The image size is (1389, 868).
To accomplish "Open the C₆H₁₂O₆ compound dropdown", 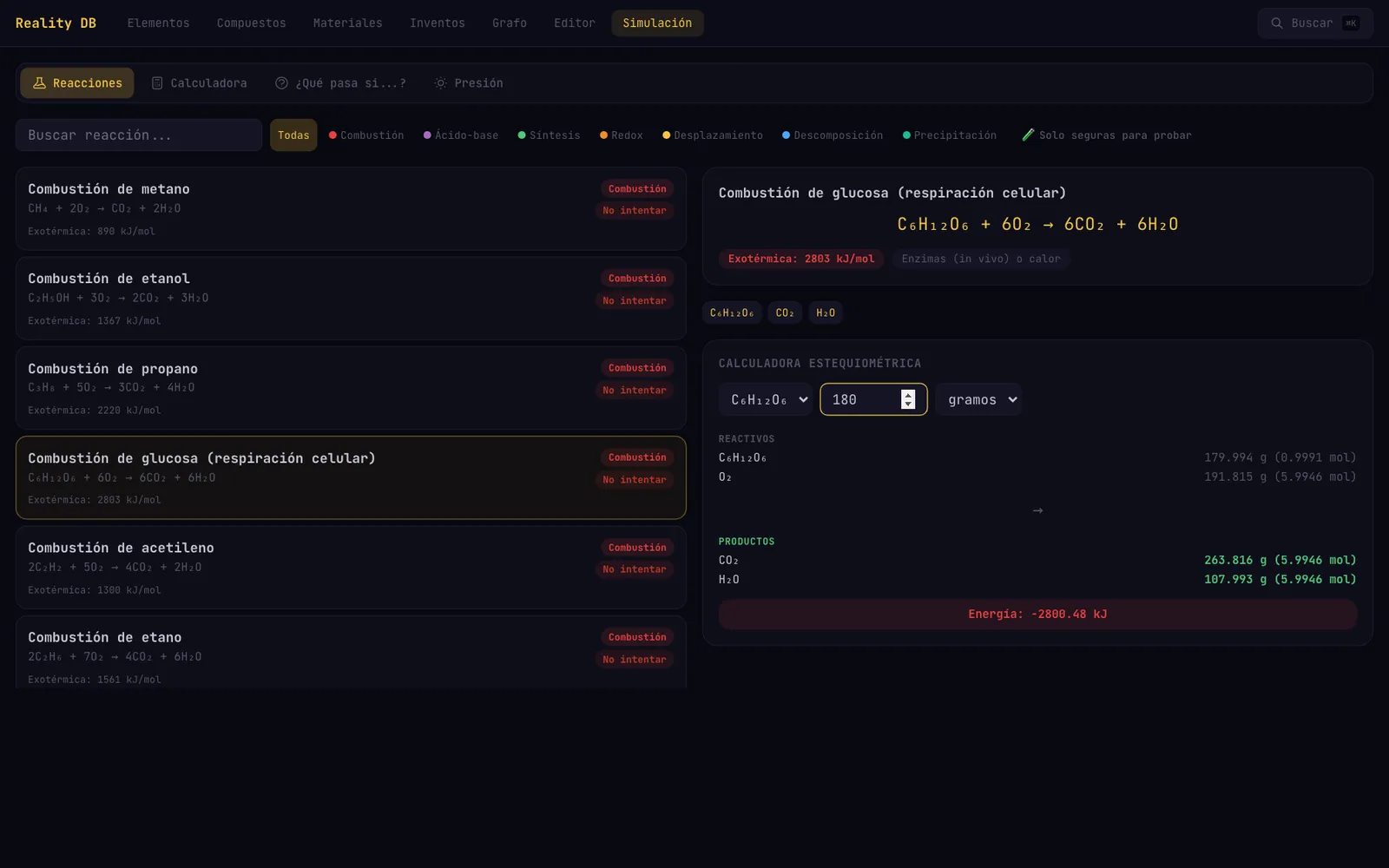I will pyautogui.click(x=766, y=399).
